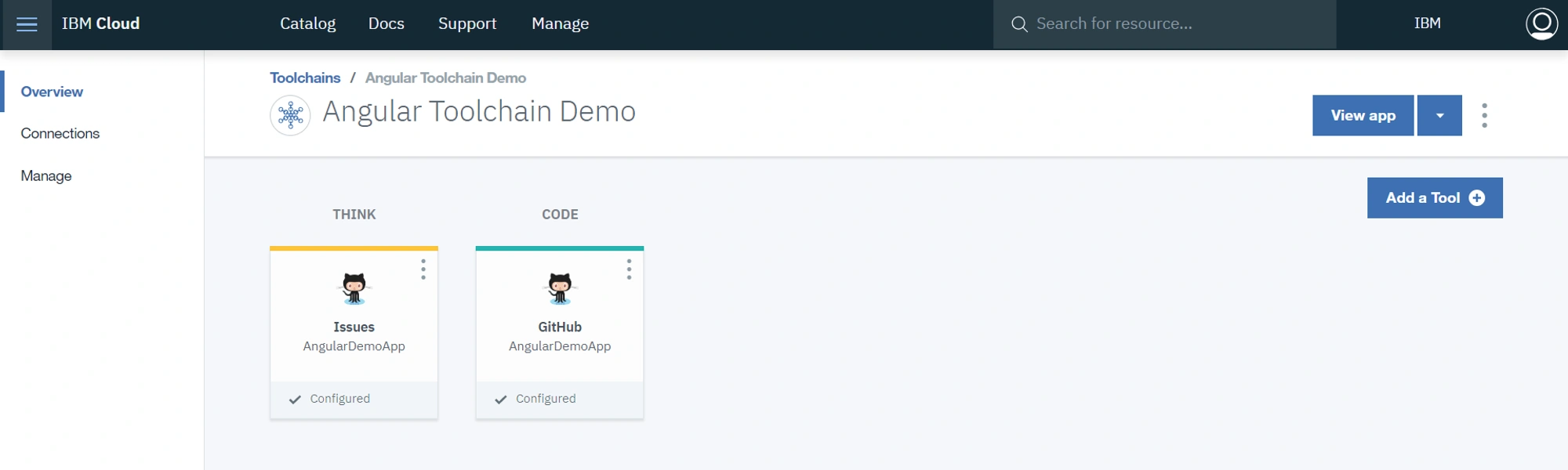The height and width of the screenshot is (470, 1568).
Task: Expand the Manage top navigation menu
Action: (x=560, y=23)
